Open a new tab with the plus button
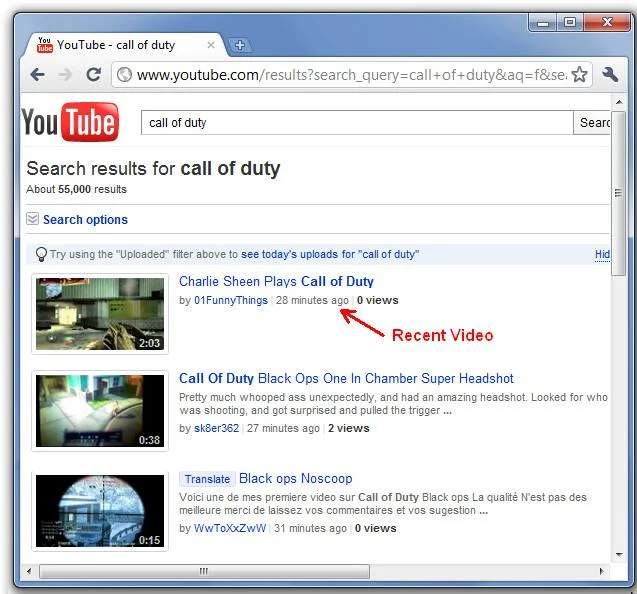Screen dimensions: 637x594 [x=240, y=45]
